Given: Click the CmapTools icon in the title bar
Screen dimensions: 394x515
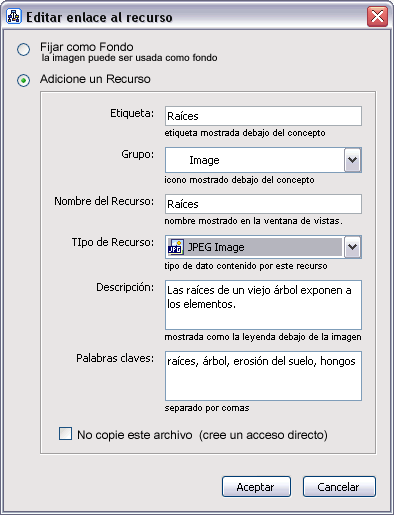Looking at the screenshot, I should click(13, 17).
